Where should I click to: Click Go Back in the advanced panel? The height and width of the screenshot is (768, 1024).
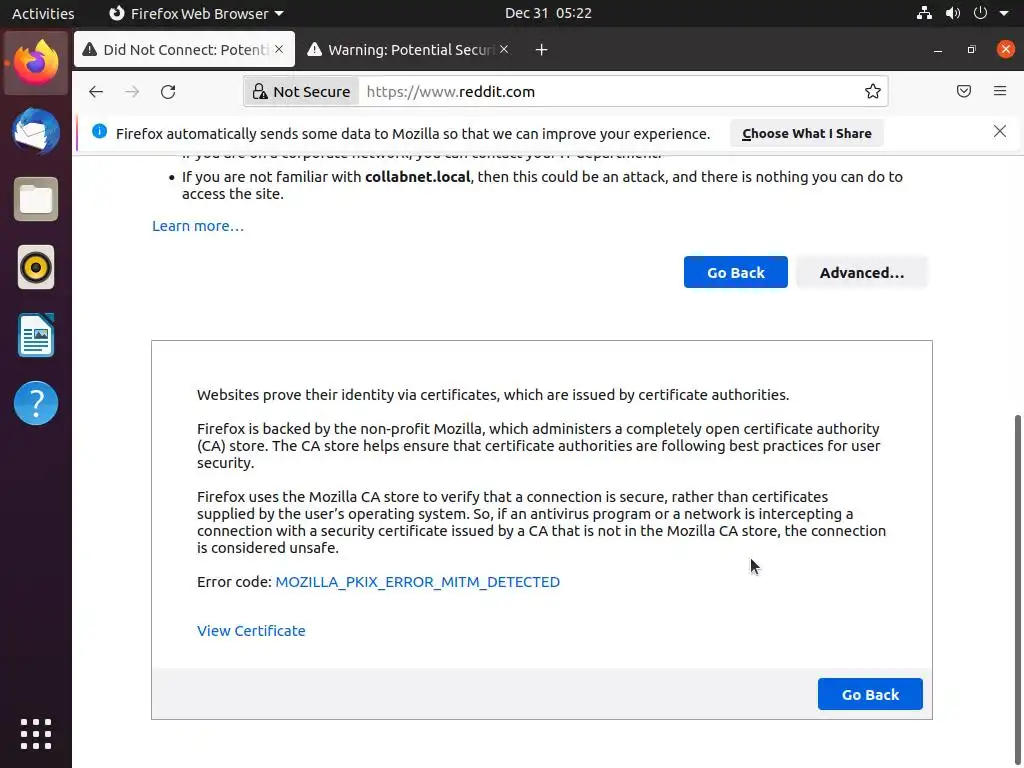870,694
